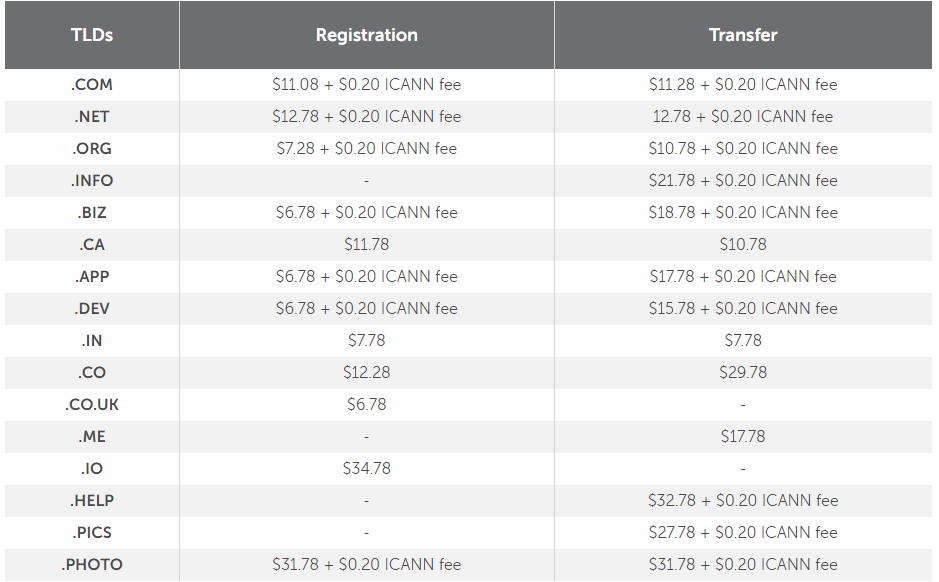Image resolution: width=939 pixels, height=582 pixels.
Task: Click the .CO.UK registration price $6.78
Action: tap(366, 405)
